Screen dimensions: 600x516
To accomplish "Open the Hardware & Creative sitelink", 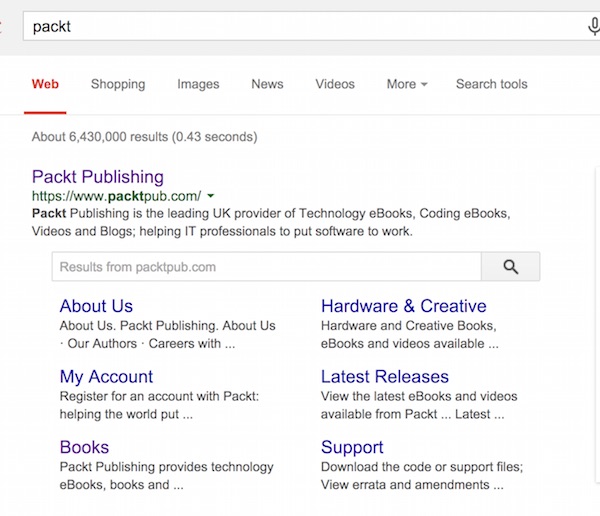I will click(404, 306).
